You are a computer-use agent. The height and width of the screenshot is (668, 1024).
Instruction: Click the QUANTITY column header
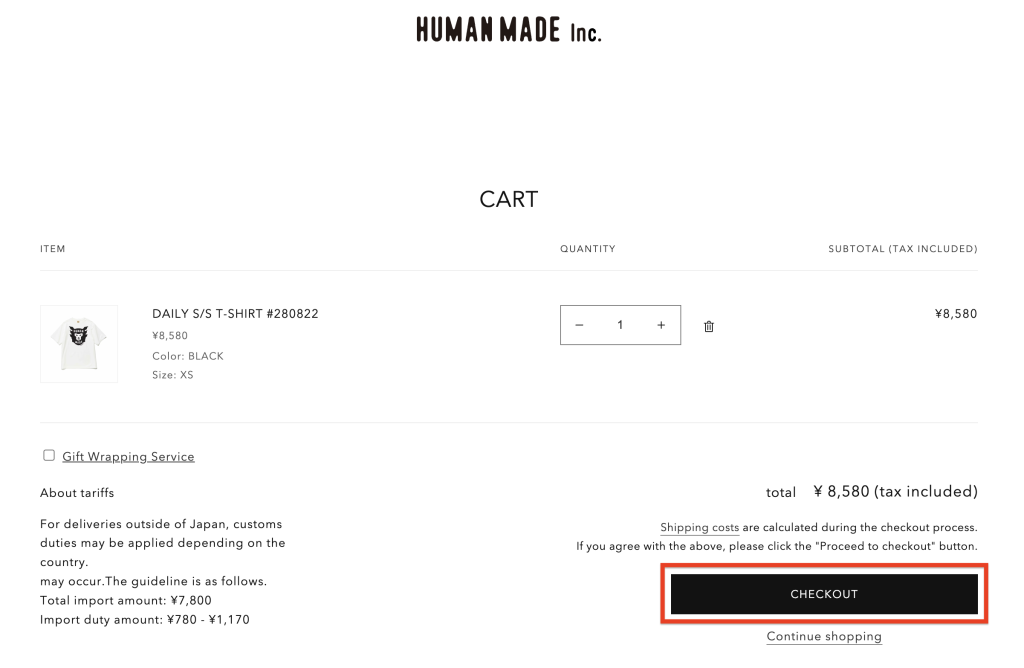point(588,249)
